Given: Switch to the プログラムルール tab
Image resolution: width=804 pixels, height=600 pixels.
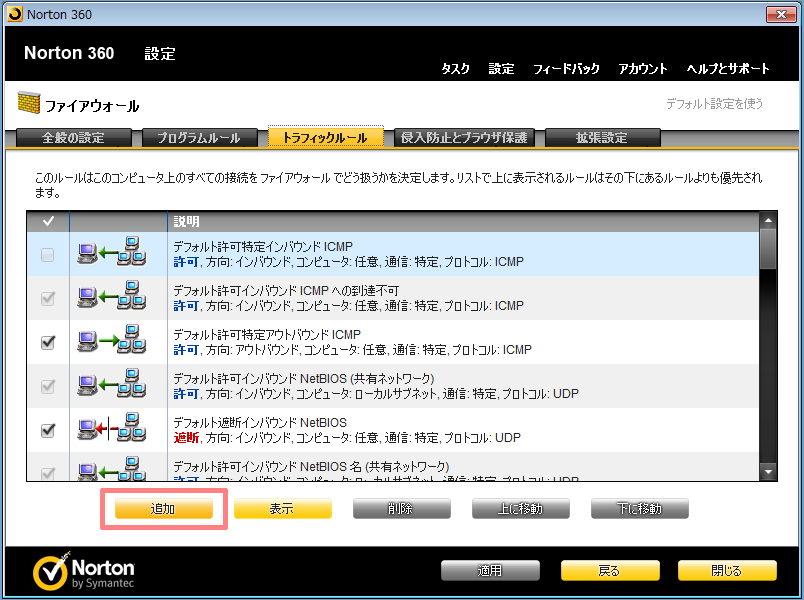Looking at the screenshot, I should 196,138.
